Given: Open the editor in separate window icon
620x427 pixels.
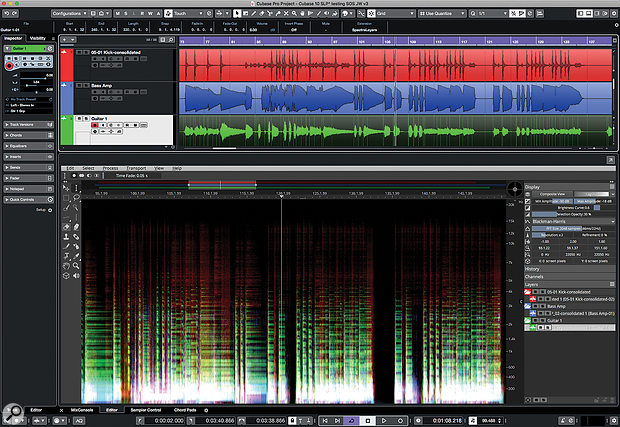Looking at the screenshot, I should point(611,160).
